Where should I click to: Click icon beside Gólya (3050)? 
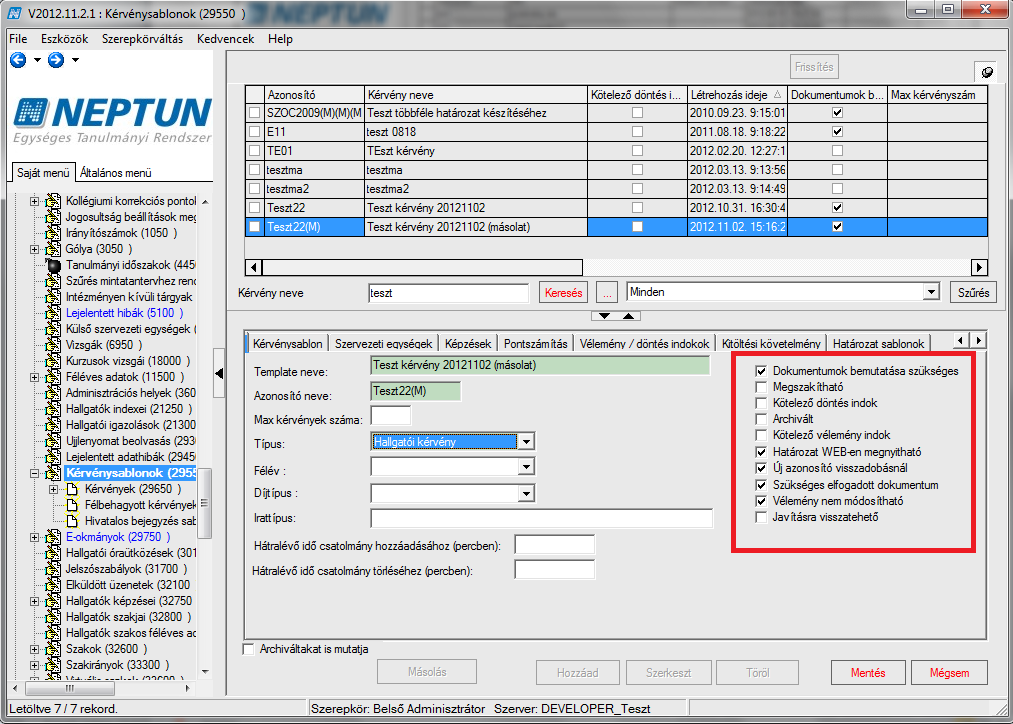54,249
